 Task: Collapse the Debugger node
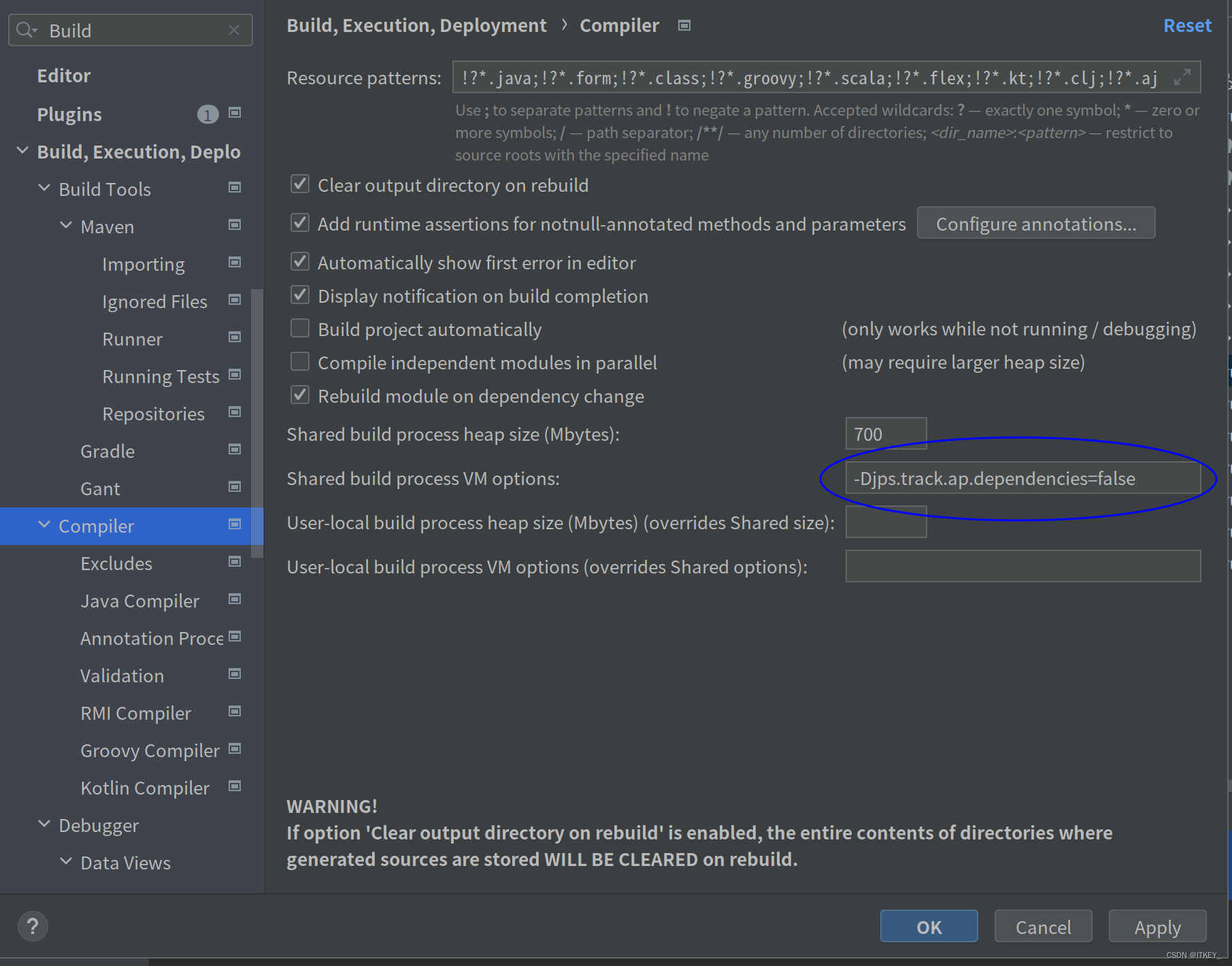[44, 824]
